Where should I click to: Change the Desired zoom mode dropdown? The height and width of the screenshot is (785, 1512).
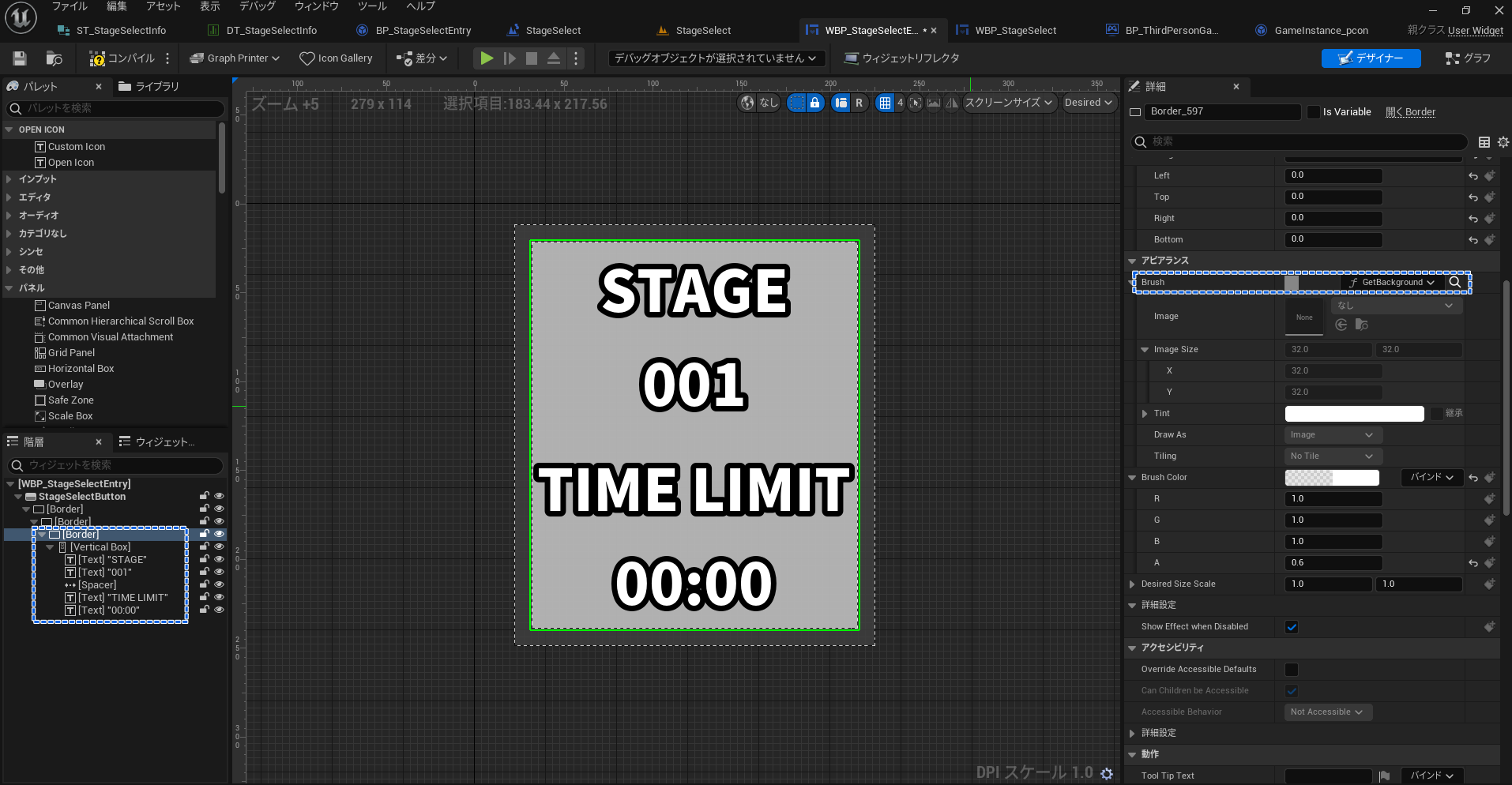1089,102
